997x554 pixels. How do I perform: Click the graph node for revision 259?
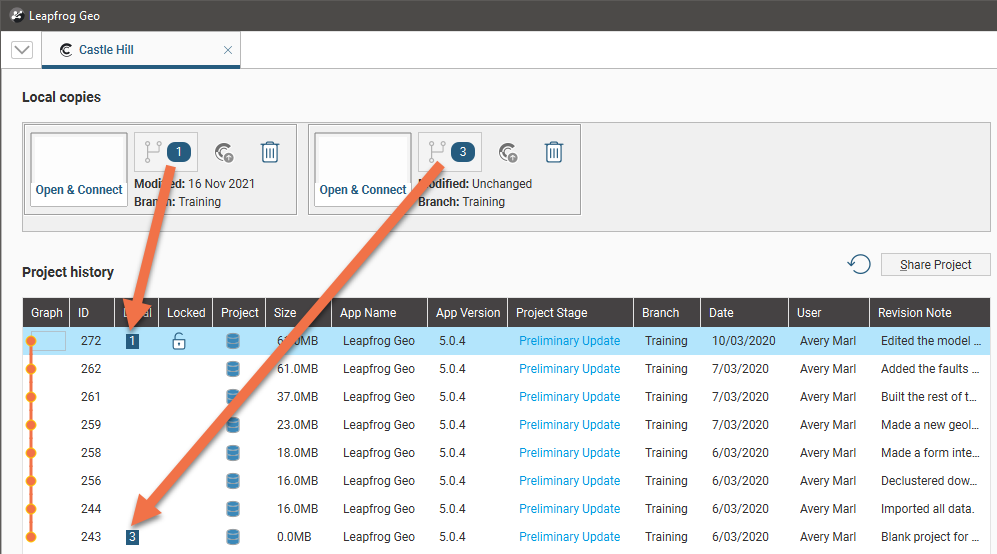point(31,425)
